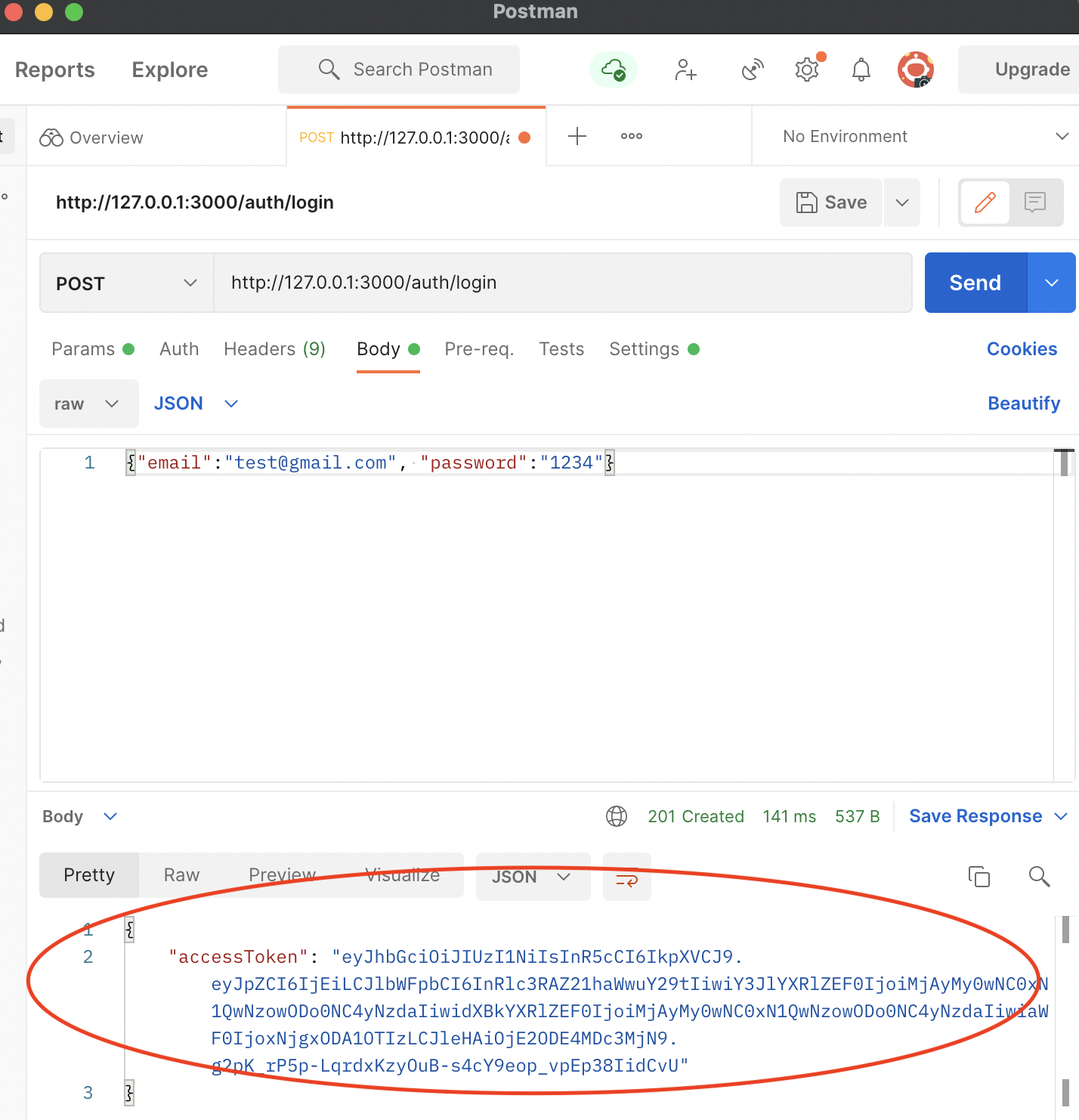Select the request Body tab

pyautogui.click(x=388, y=349)
